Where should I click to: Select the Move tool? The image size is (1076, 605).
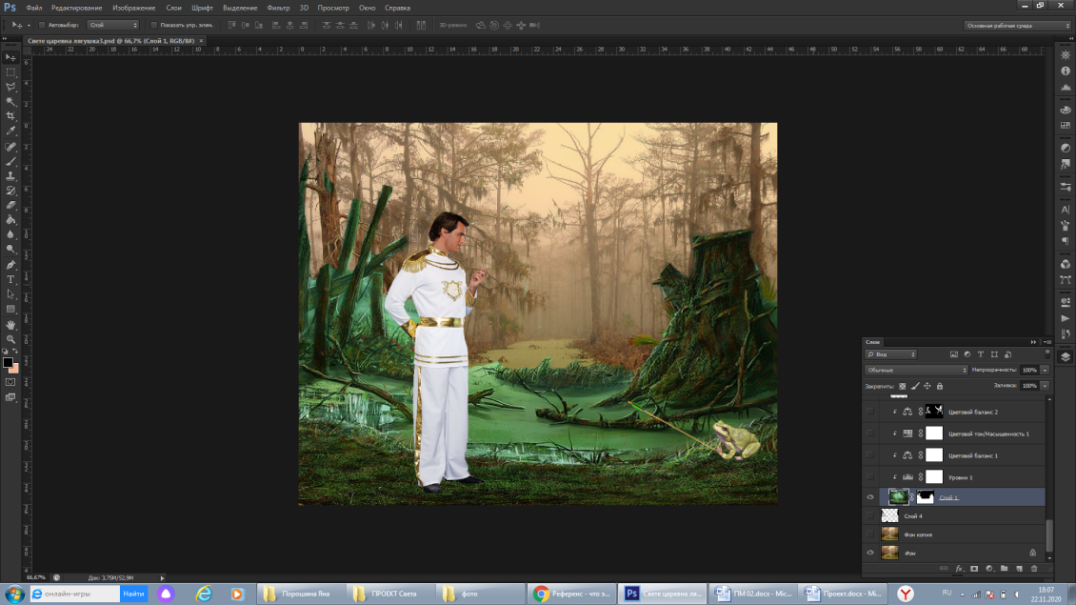[x=11, y=58]
